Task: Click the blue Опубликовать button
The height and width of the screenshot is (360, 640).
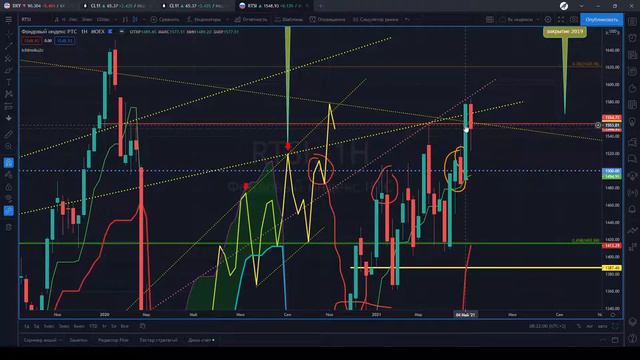Action: (x=602, y=19)
